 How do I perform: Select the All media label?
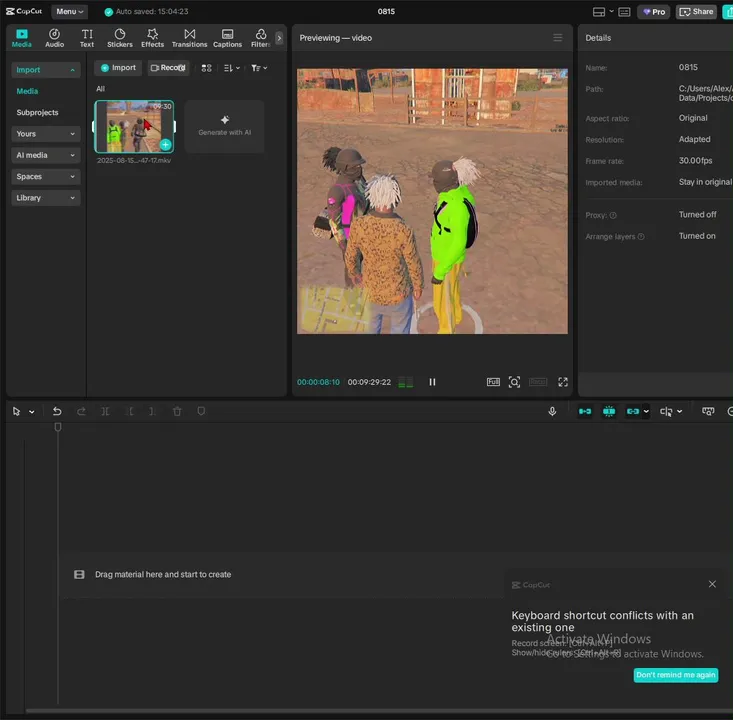(x=101, y=89)
